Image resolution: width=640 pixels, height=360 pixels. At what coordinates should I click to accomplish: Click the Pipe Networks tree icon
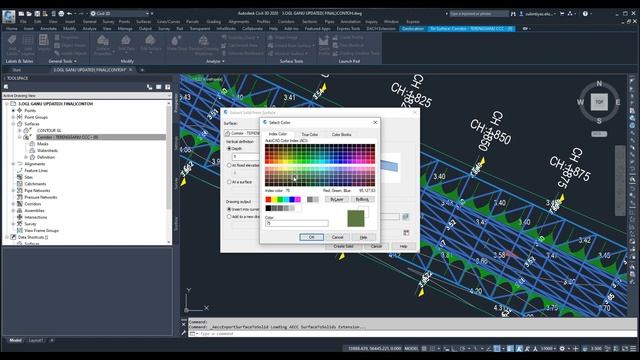[x=19, y=191]
